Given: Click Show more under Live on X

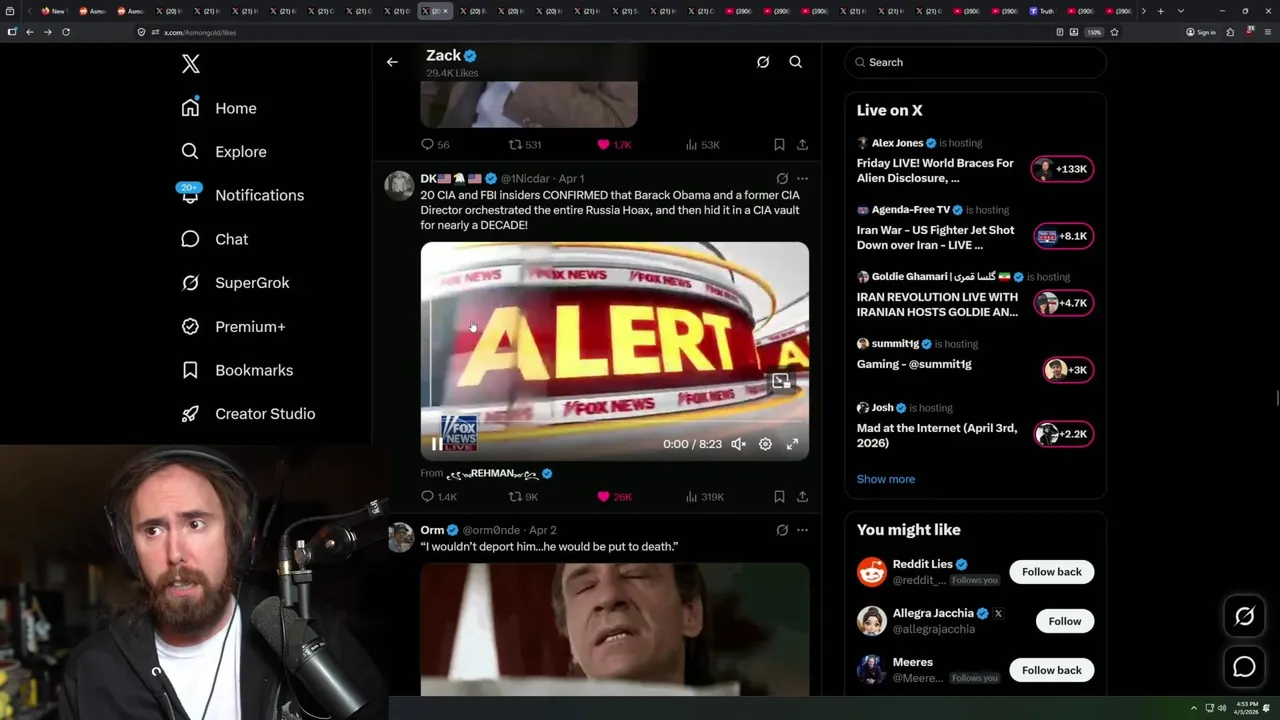Looking at the screenshot, I should [x=886, y=479].
